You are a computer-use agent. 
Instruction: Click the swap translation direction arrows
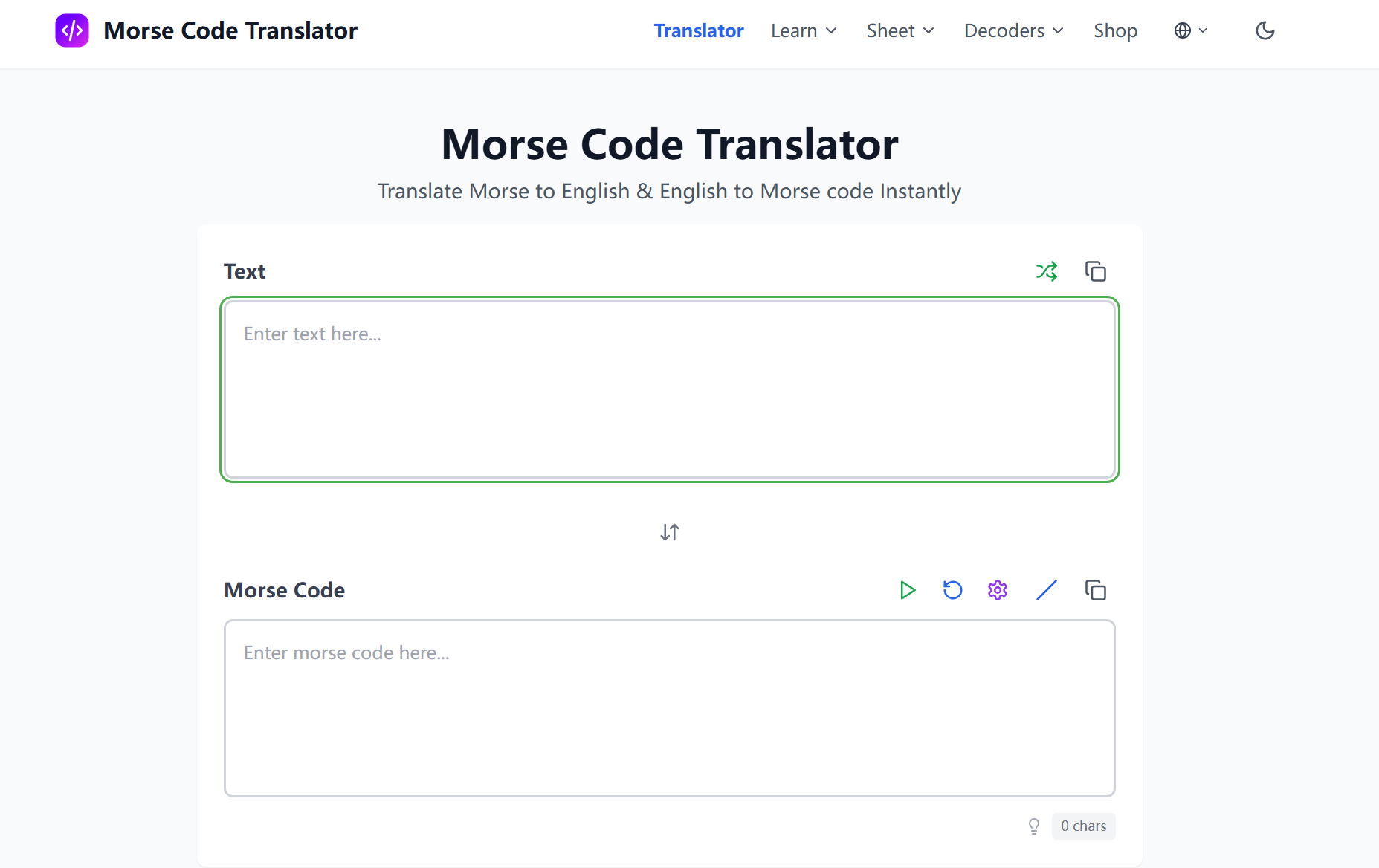click(x=668, y=532)
